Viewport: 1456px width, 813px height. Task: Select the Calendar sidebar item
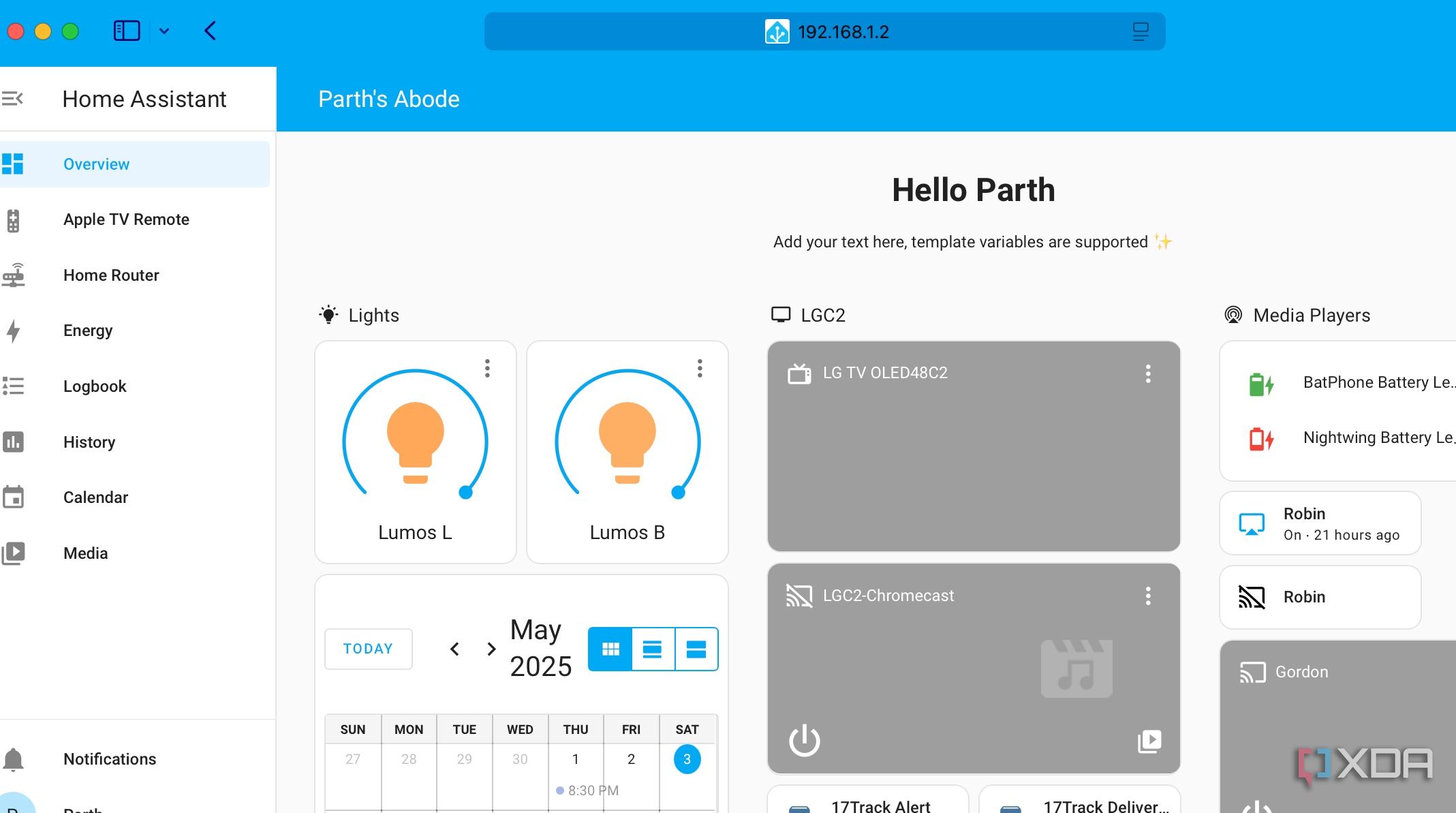(95, 497)
